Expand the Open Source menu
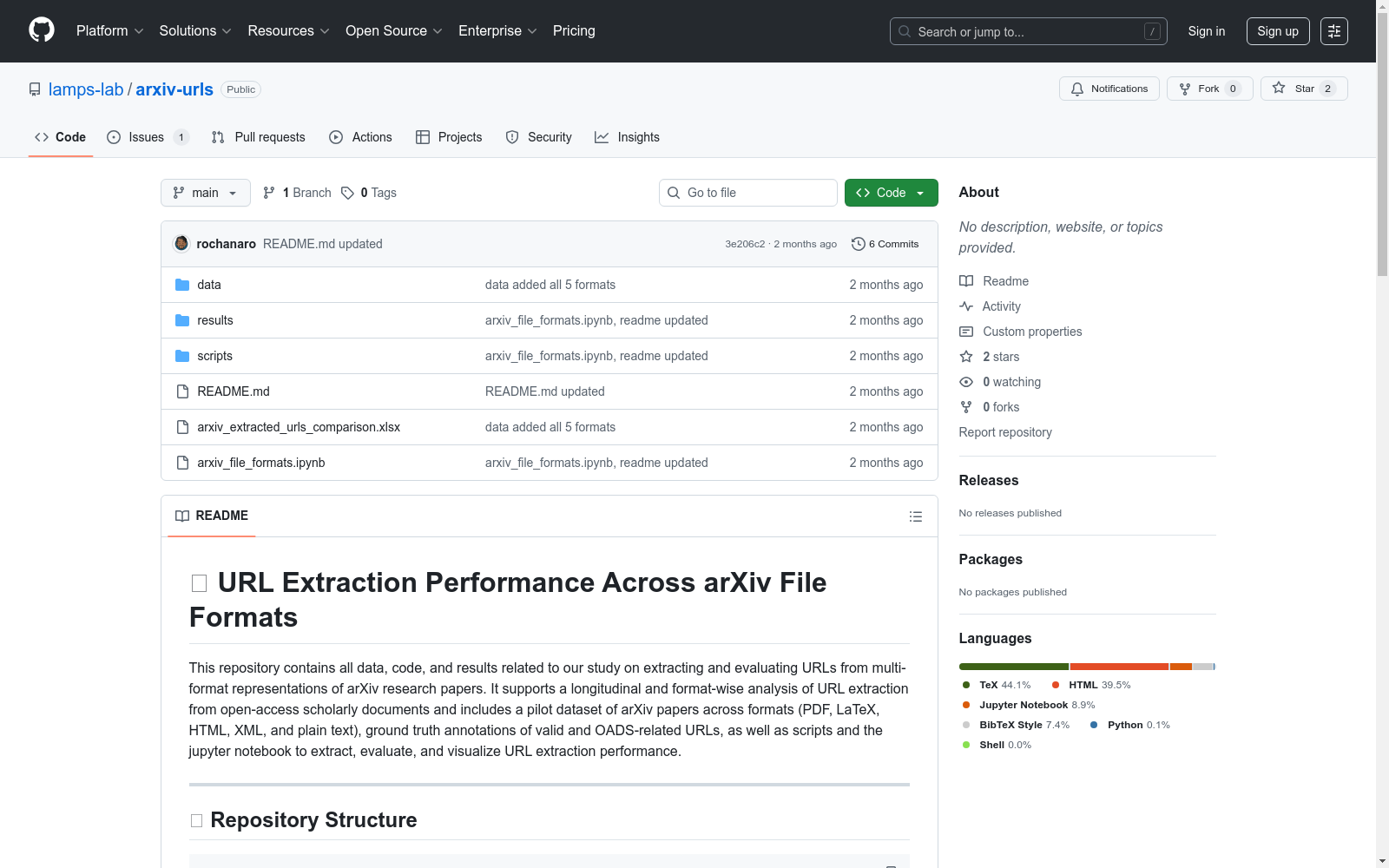Image resolution: width=1389 pixels, height=868 pixels. point(394,31)
